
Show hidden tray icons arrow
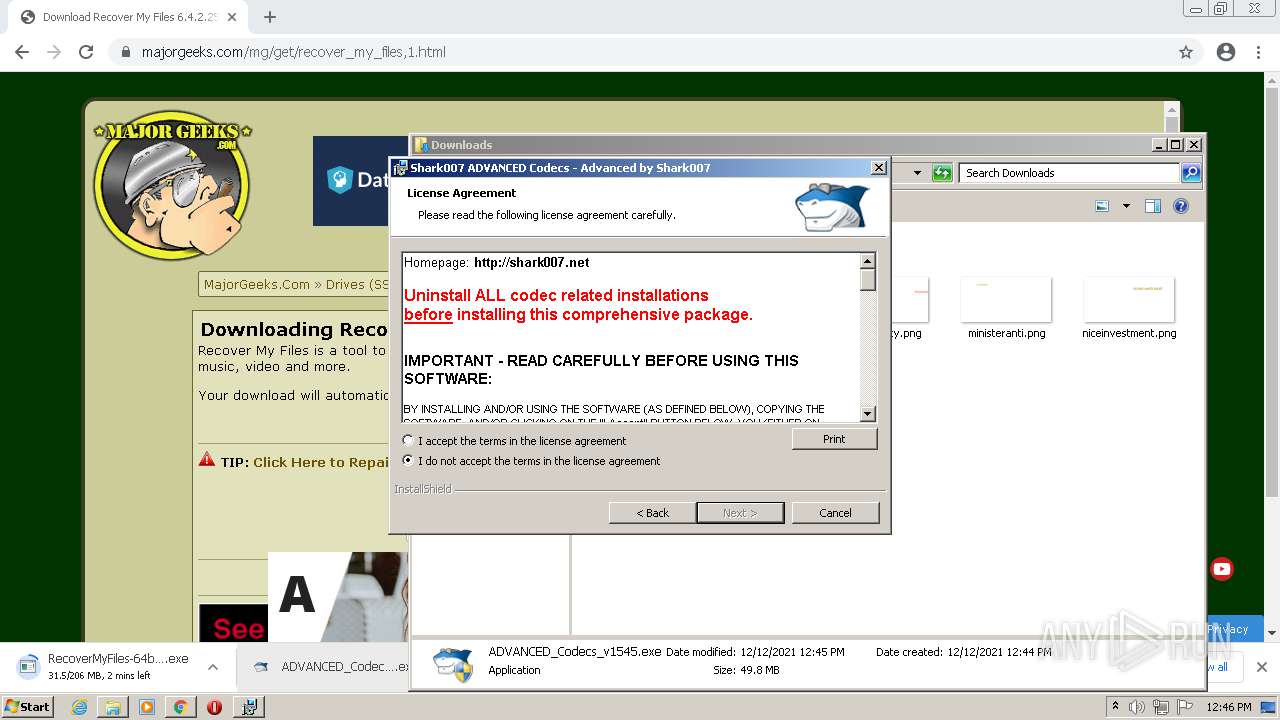(x=1116, y=707)
